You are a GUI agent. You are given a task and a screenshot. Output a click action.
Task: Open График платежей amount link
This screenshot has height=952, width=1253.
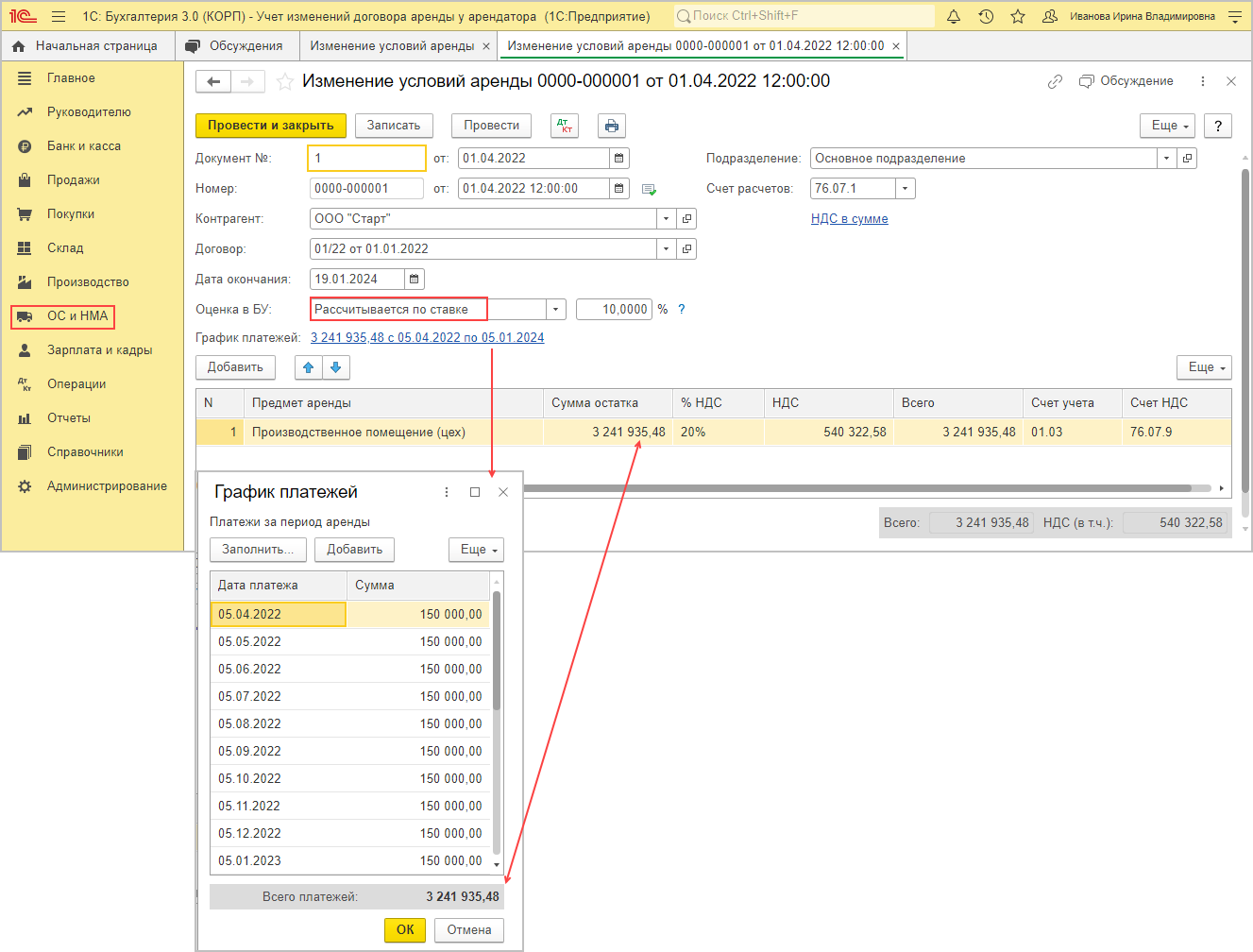427,338
